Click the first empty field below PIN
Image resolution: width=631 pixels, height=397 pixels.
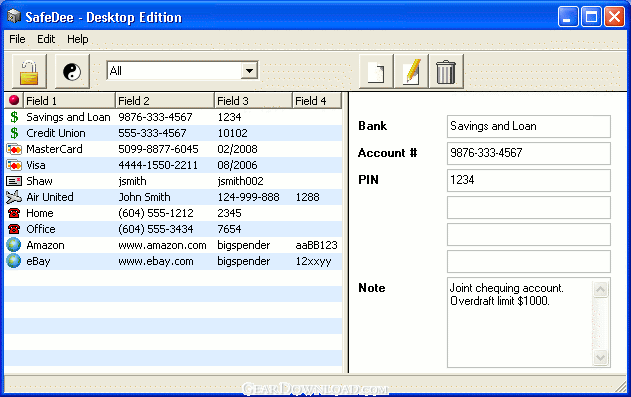tap(528, 207)
